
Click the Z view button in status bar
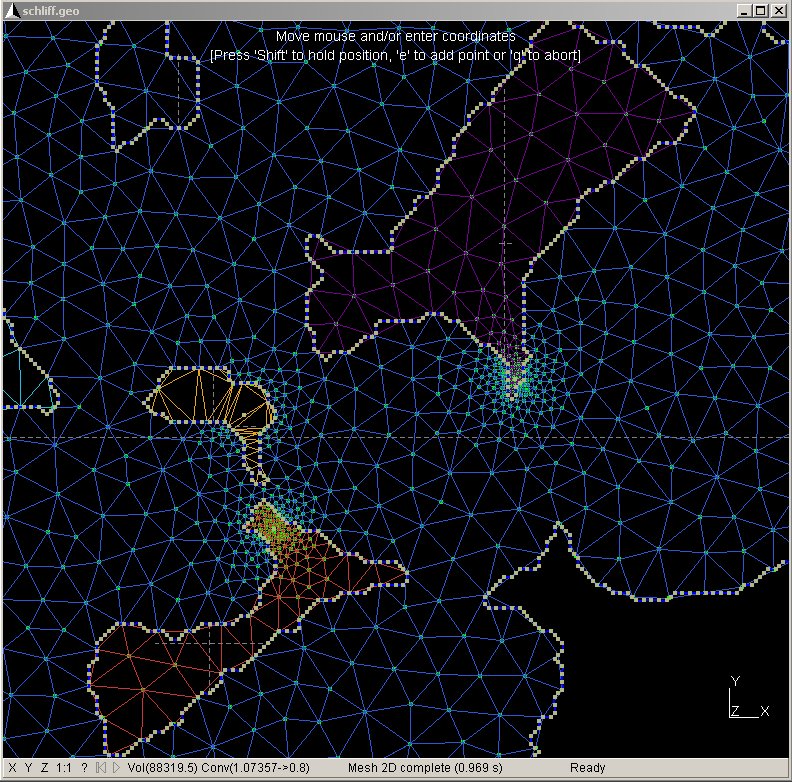tap(44, 768)
